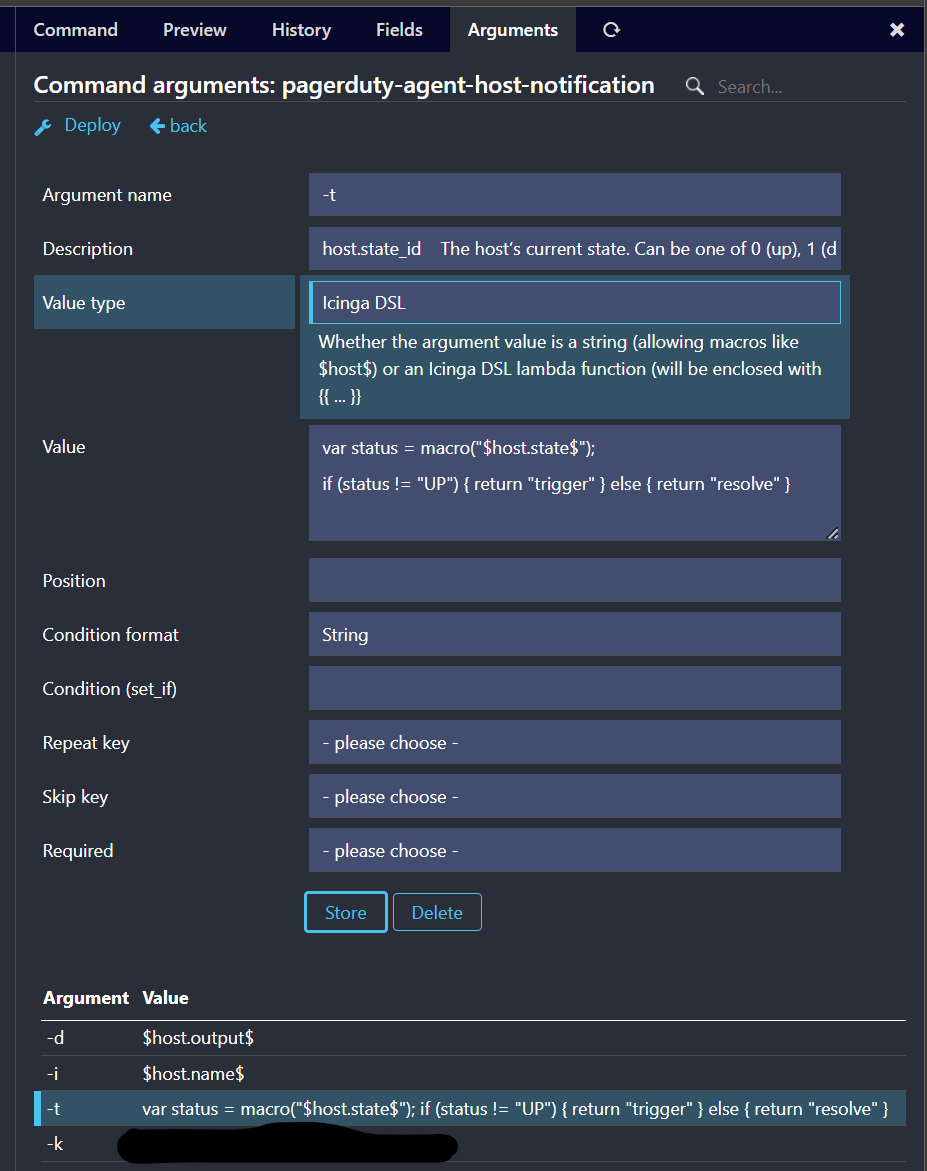Click the Argument name label
The height and width of the screenshot is (1171, 927).
tap(107, 195)
